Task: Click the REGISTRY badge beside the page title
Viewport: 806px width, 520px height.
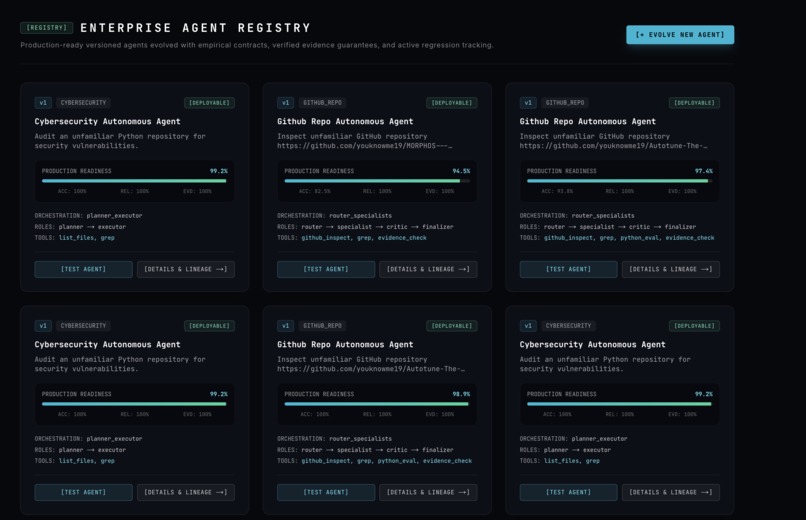Action: 46,28
